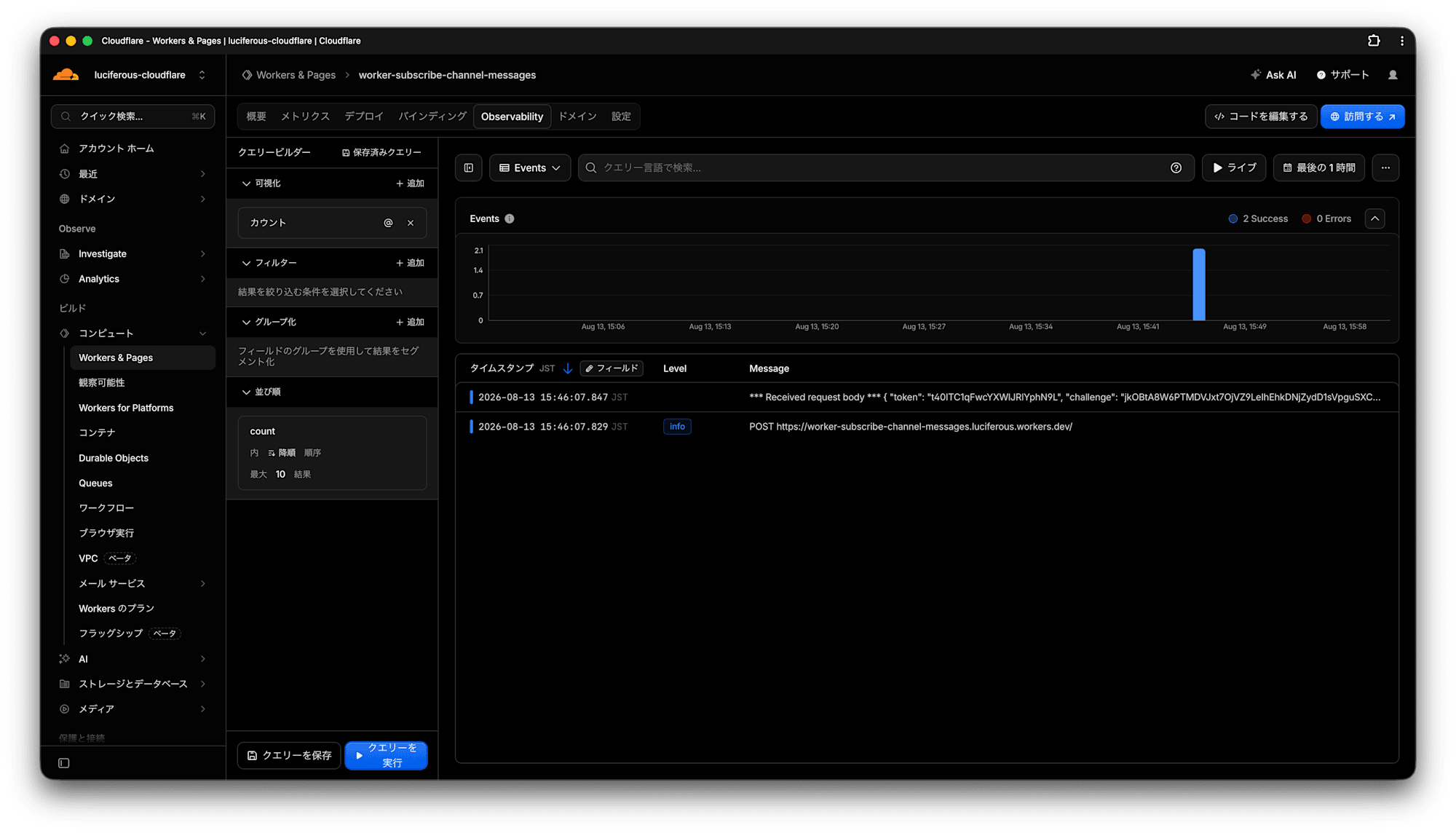Click the Analytics icon
Viewport: 1456px width, 833px height.
pyautogui.click(x=65, y=279)
